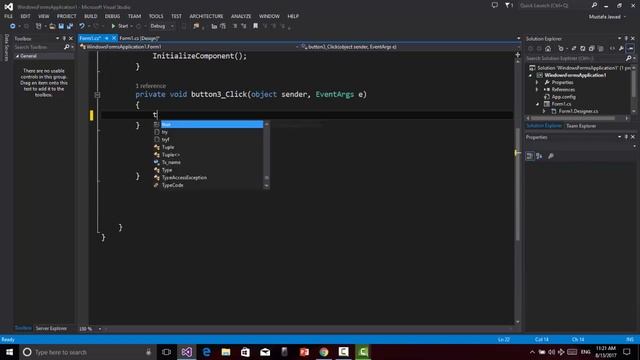Viewport: 640px width, 360px height.
Task: Toggle auto-hide pin on Toolbox panel
Action: click(x=64, y=38)
